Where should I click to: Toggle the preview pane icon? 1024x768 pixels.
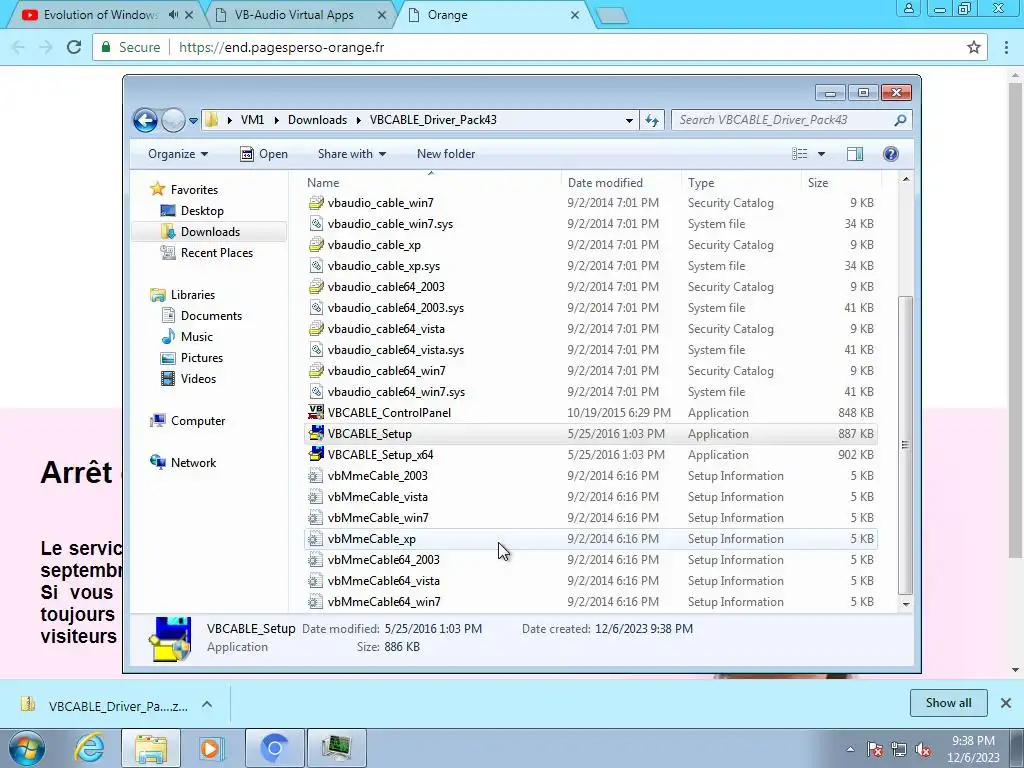coord(855,154)
